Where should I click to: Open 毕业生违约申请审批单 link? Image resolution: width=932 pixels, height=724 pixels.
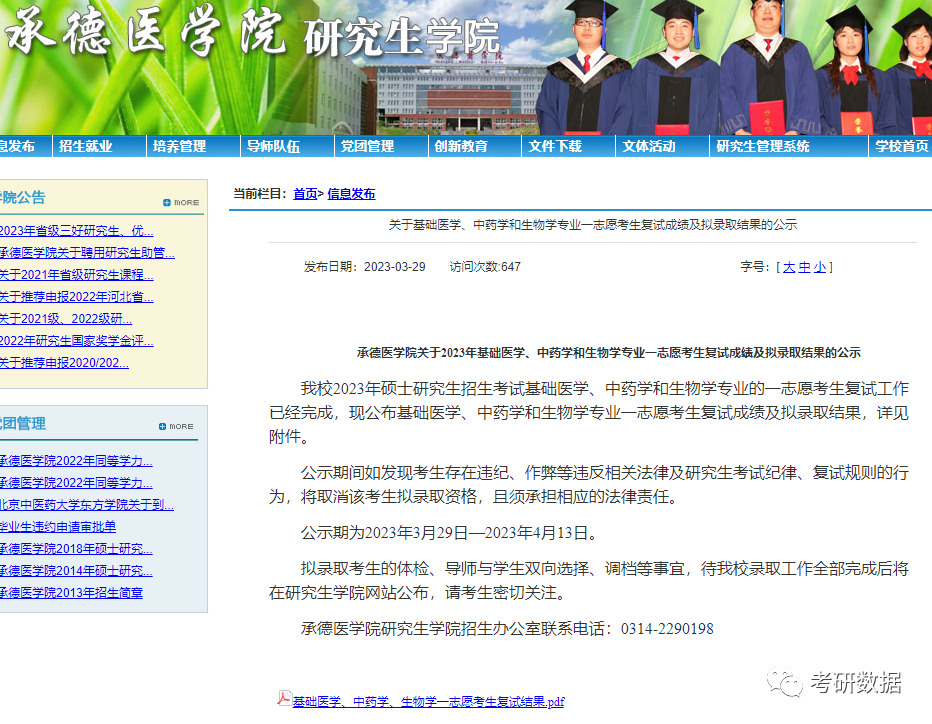58,527
